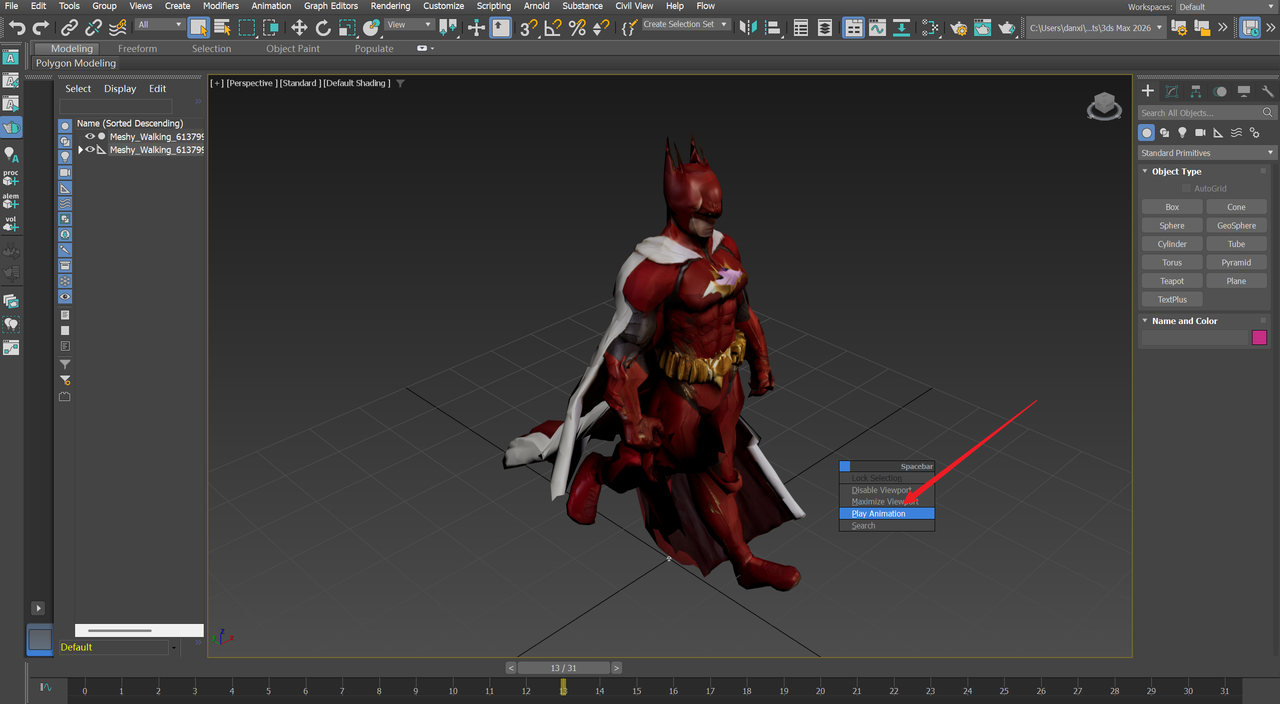Open Render Setup teapot icon
1280x704 pixels.
click(x=959, y=28)
